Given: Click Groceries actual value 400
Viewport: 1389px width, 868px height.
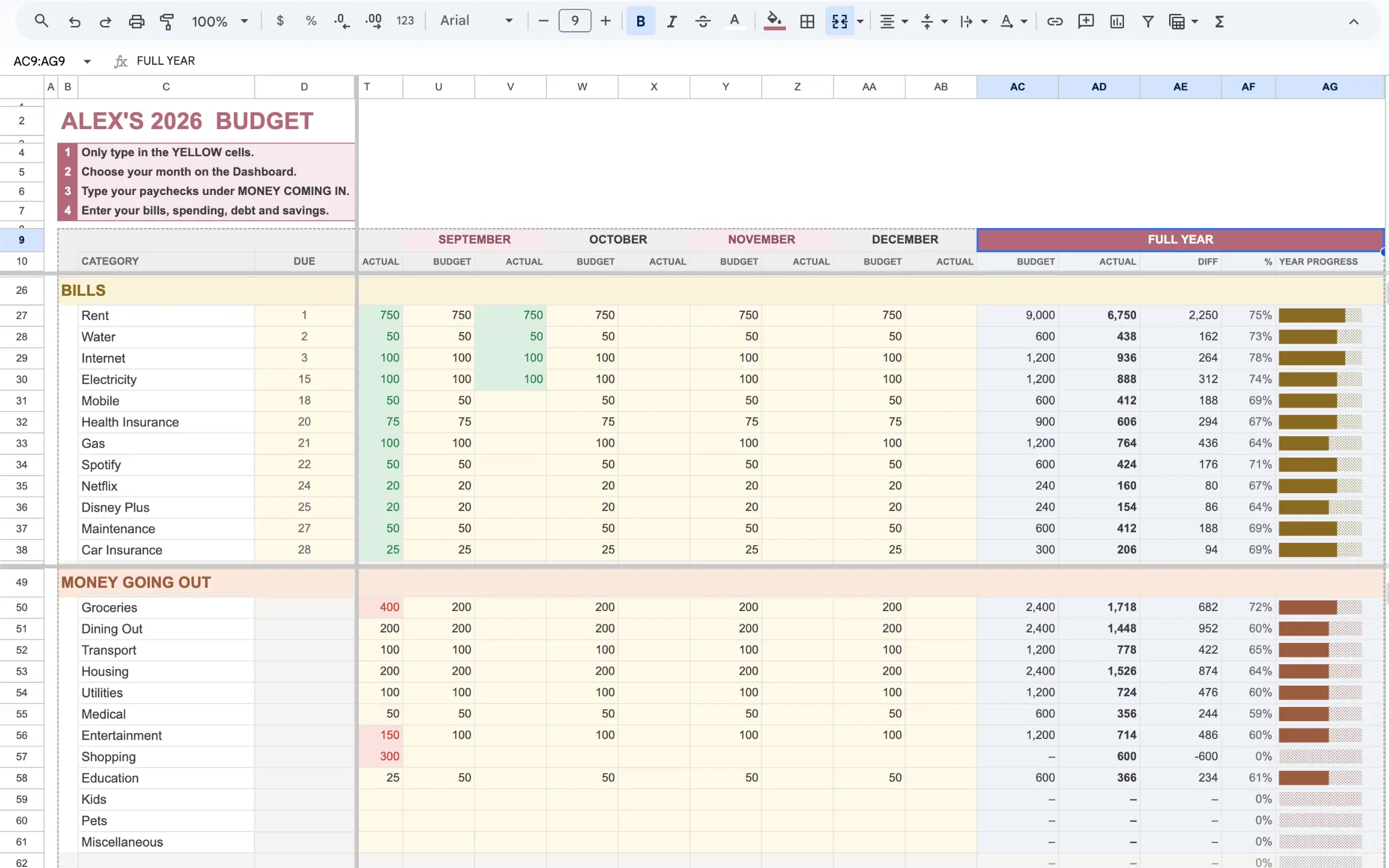Looking at the screenshot, I should 381,607.
